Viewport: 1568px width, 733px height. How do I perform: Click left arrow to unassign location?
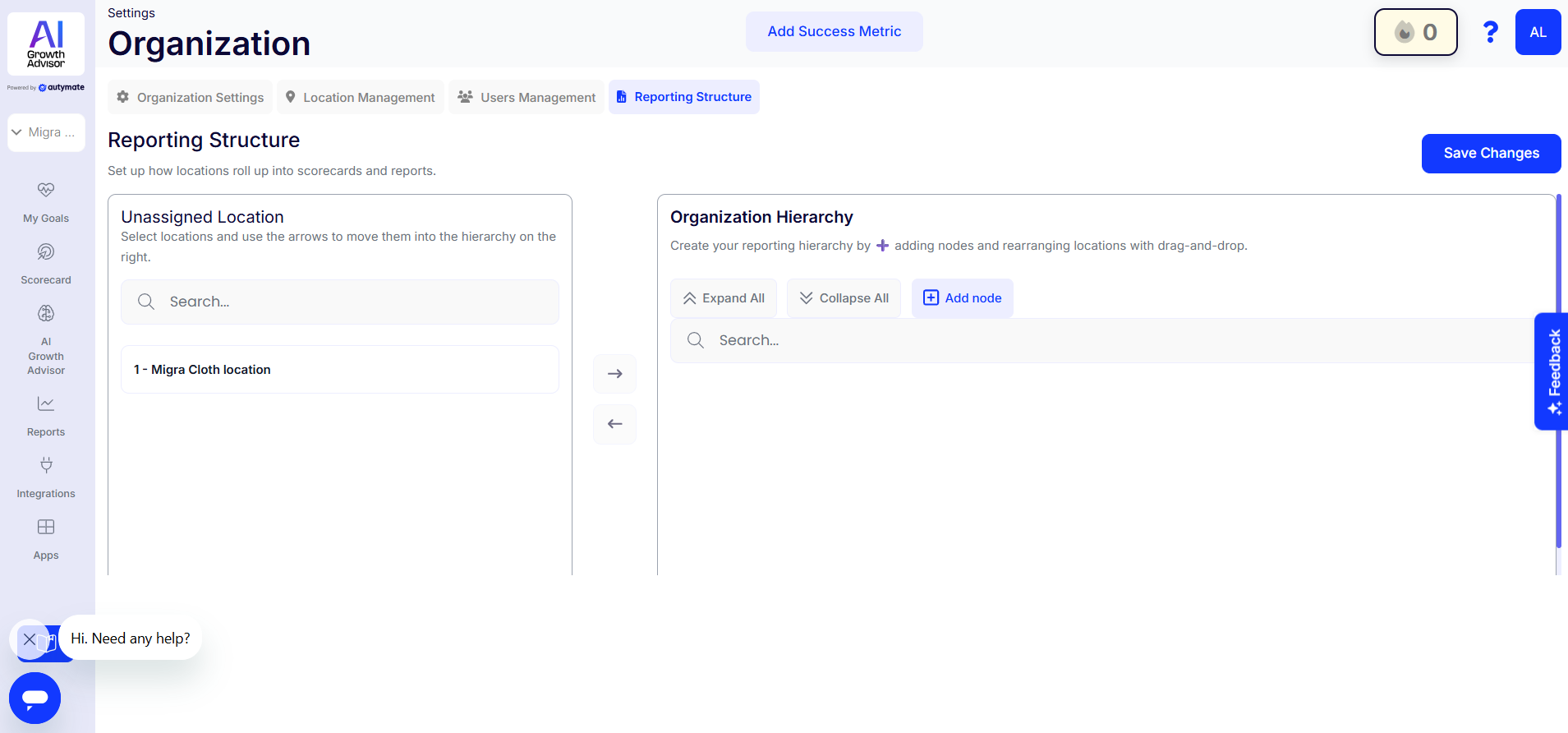(614, 424)
